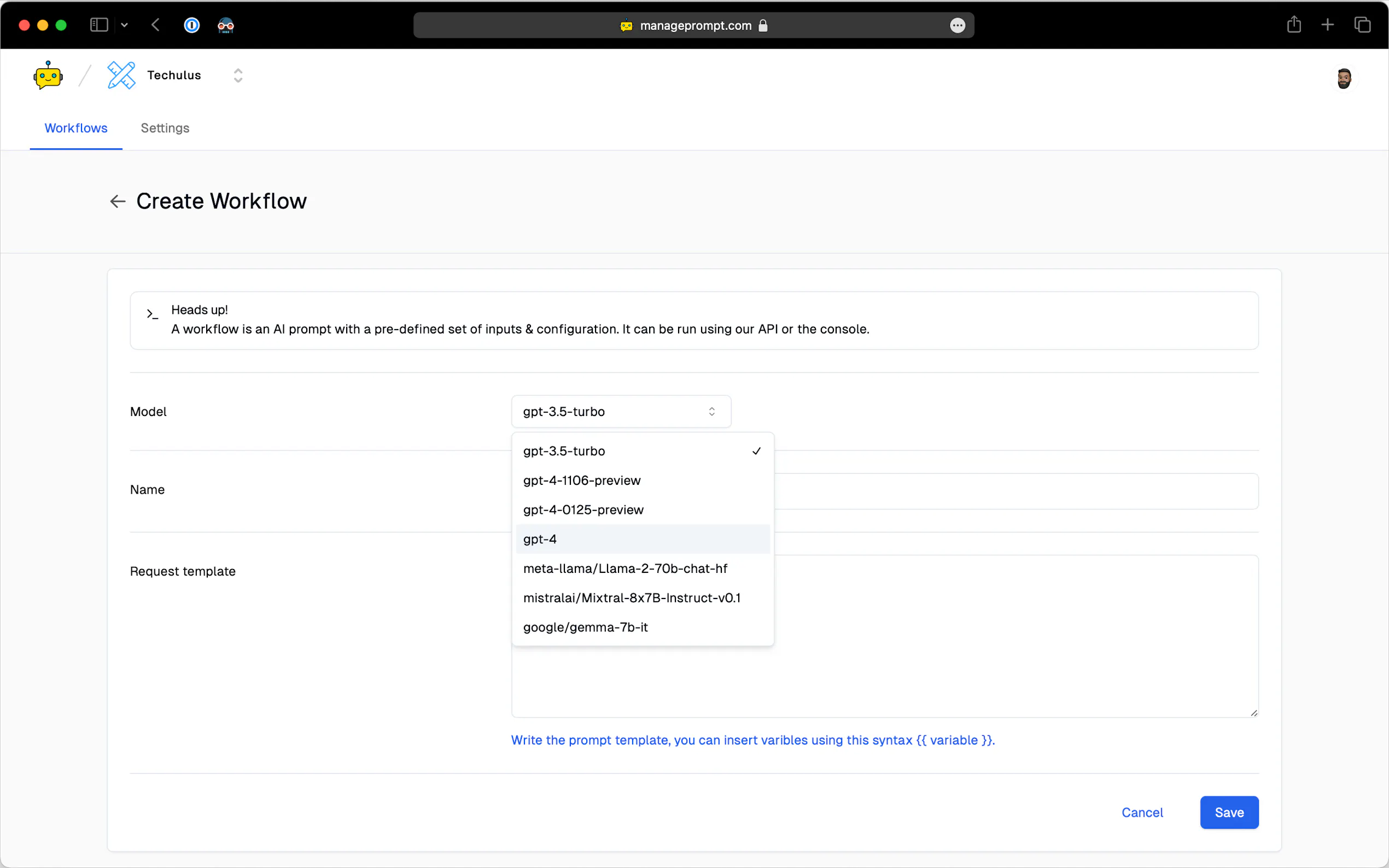Click the 1Password extension icon

click(192, 25)
